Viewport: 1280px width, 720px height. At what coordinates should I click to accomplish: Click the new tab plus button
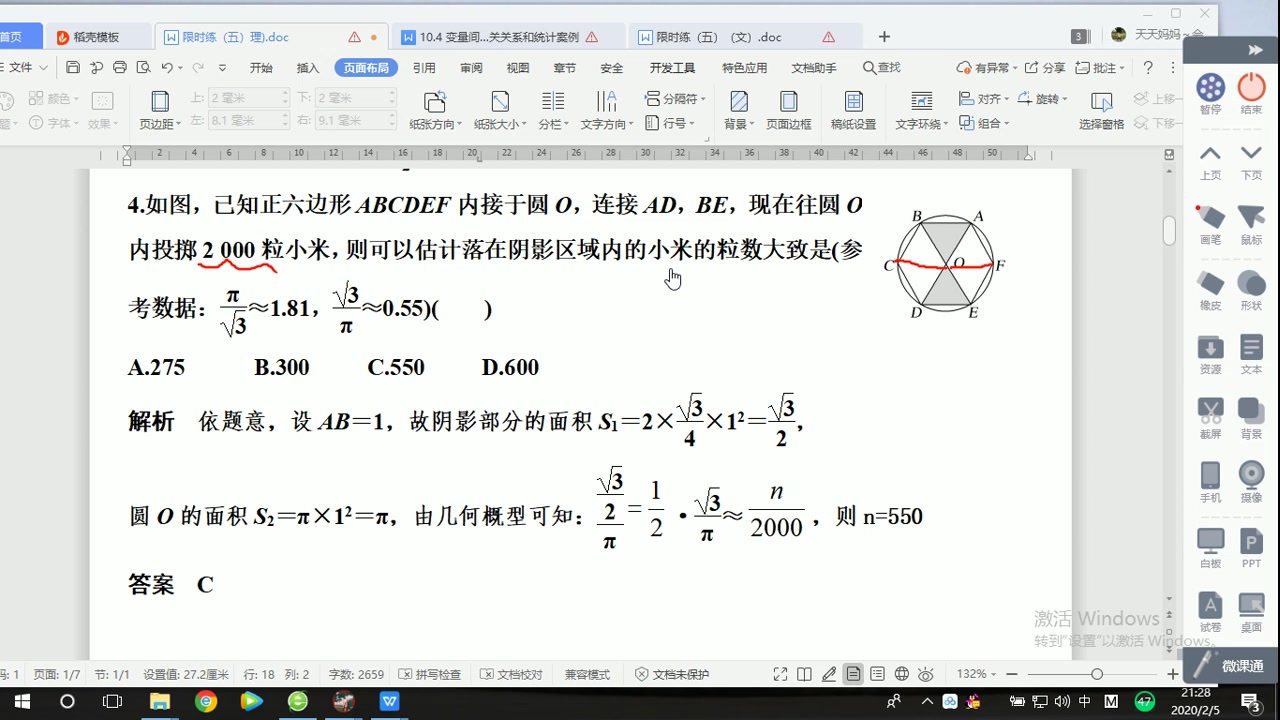[884, 37]
